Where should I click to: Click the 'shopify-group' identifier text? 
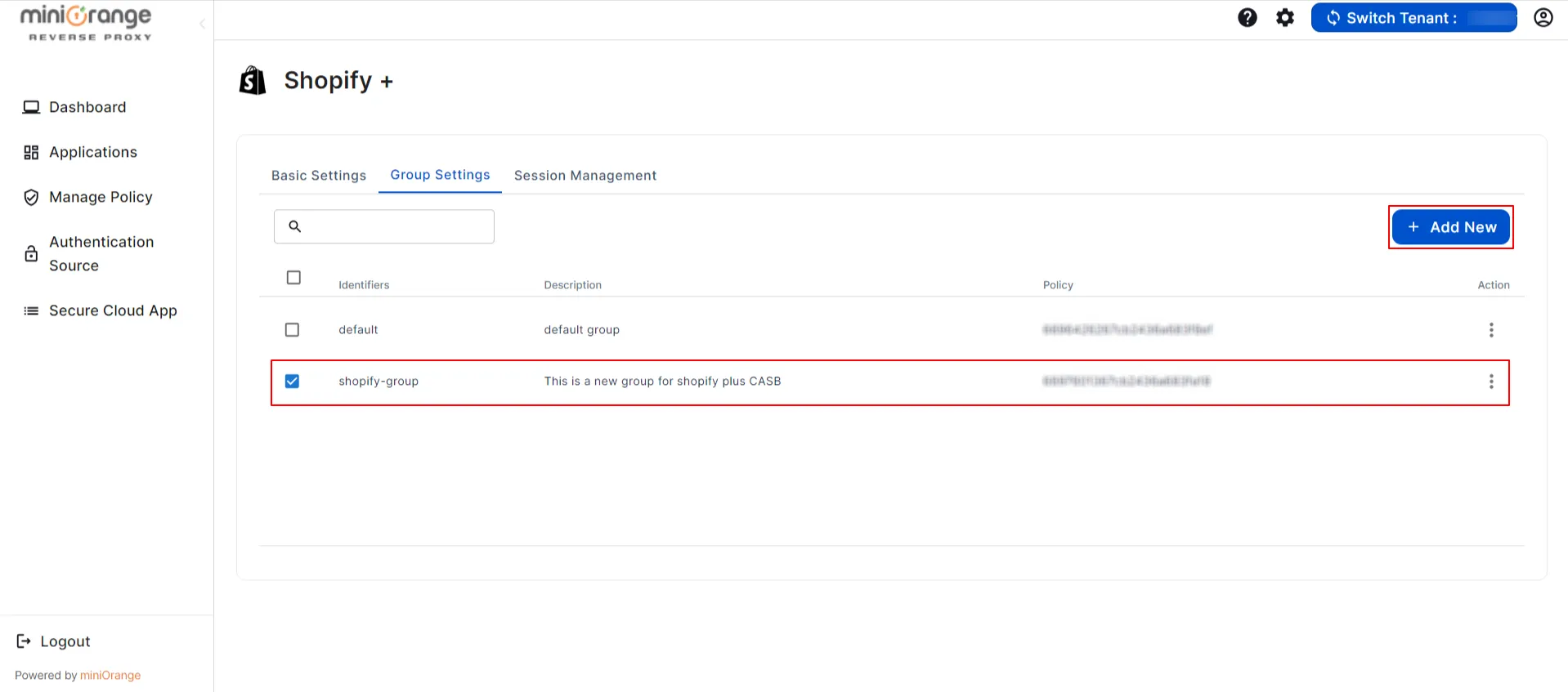click(379, 382)
